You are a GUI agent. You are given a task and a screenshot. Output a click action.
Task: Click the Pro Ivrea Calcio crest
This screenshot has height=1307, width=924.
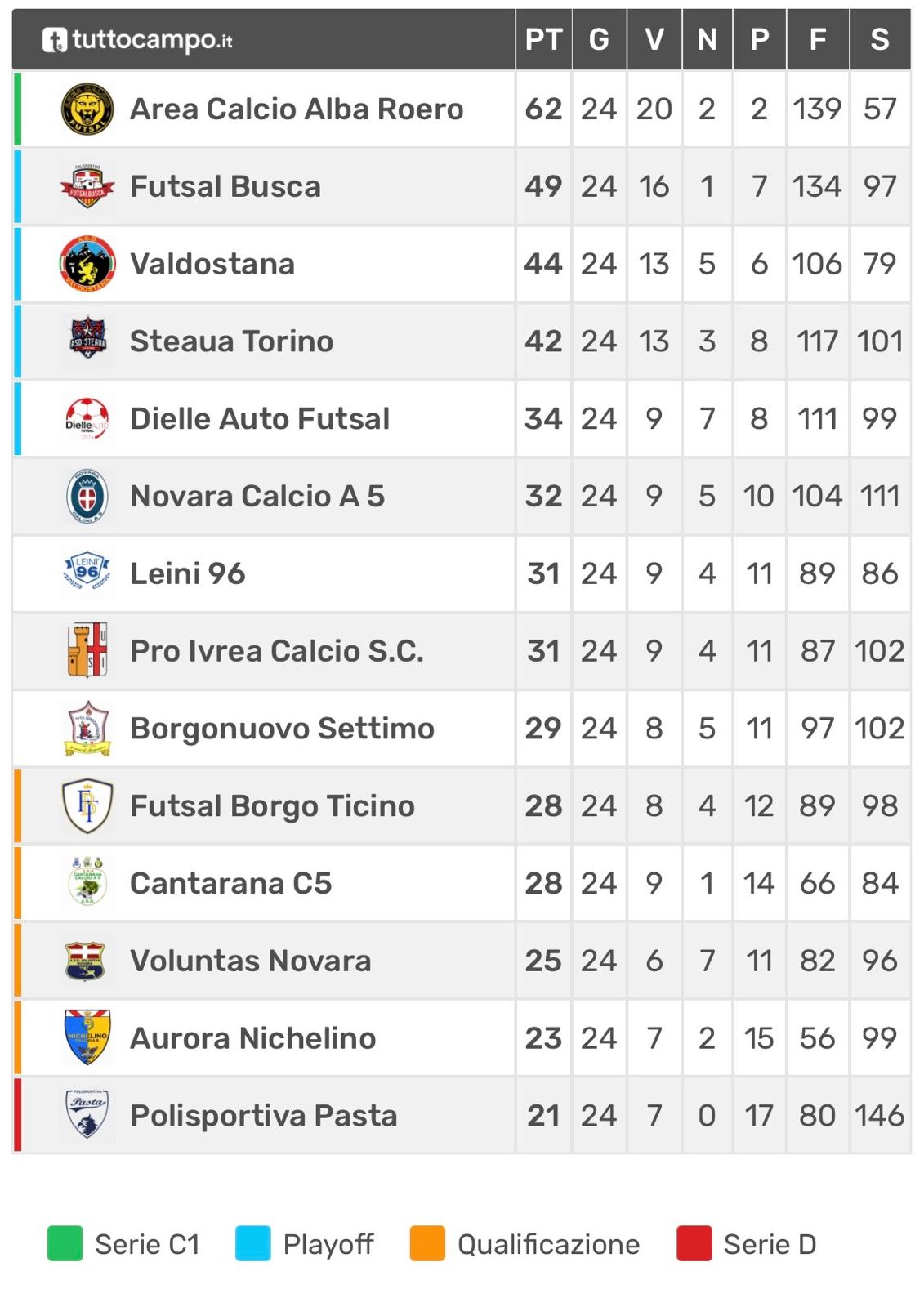pyautogui.click(x=87, y=651)
